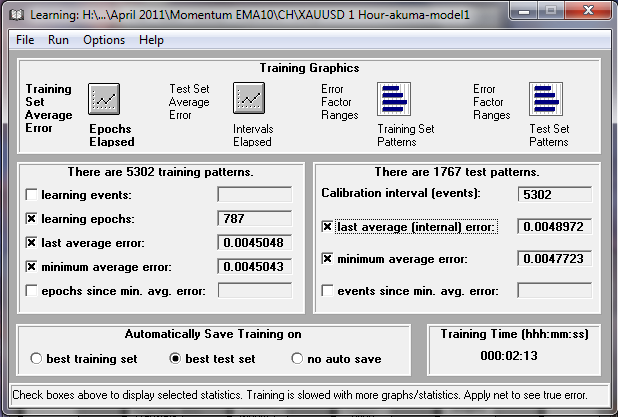Open the Training Set Average Error graph icon
Image resolution: width=618 pixels, height=417 pixels.
point(104,99)
